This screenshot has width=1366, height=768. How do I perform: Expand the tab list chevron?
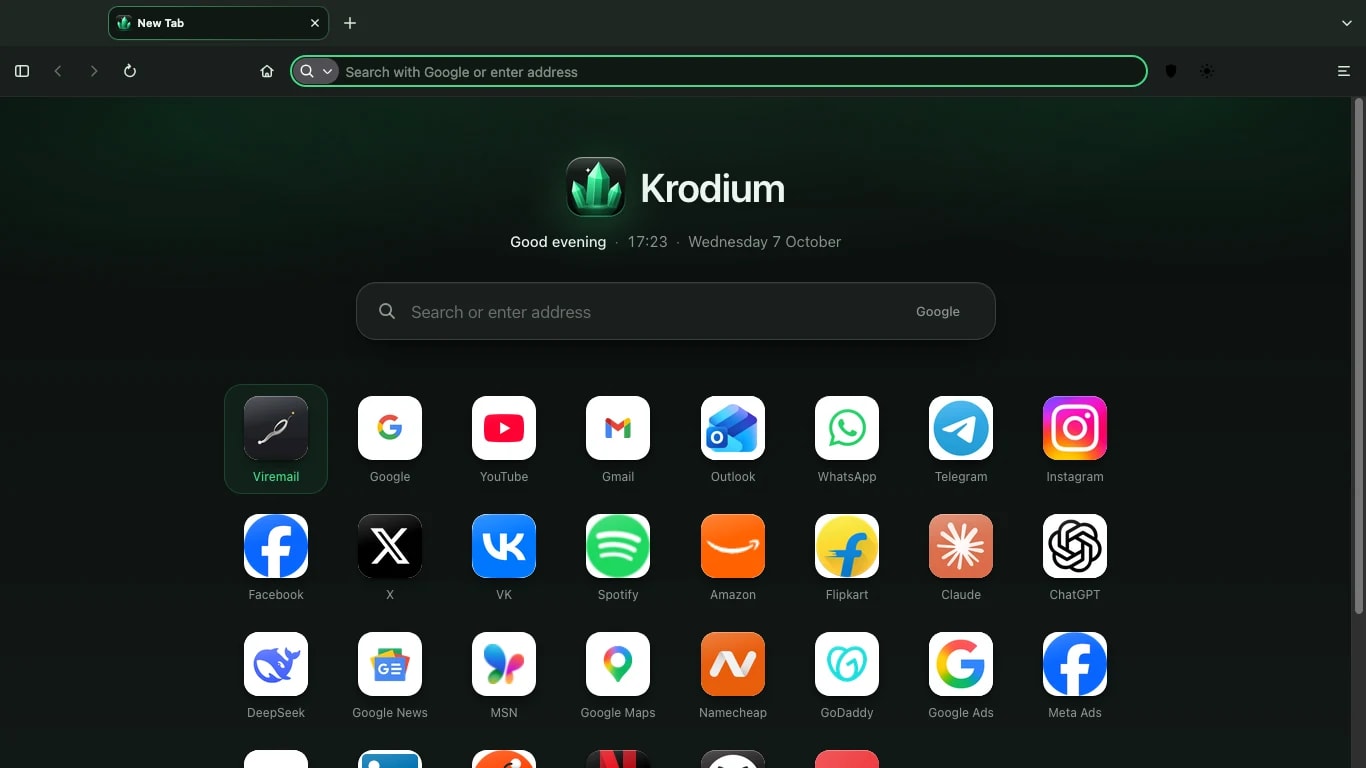1347,23
